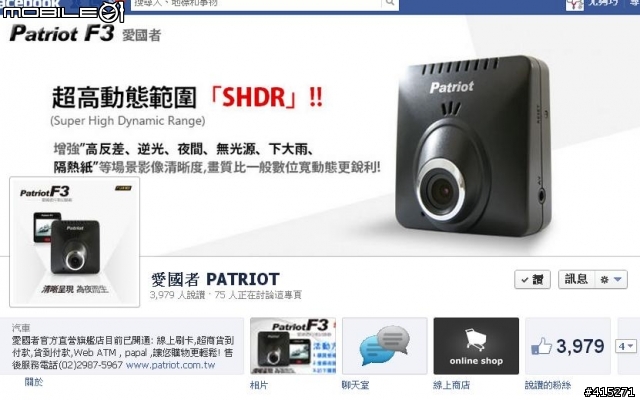Viewport: 640px width, 400px height.
Task: Select the 聊天室 chat room label
Action: (356, 384)
